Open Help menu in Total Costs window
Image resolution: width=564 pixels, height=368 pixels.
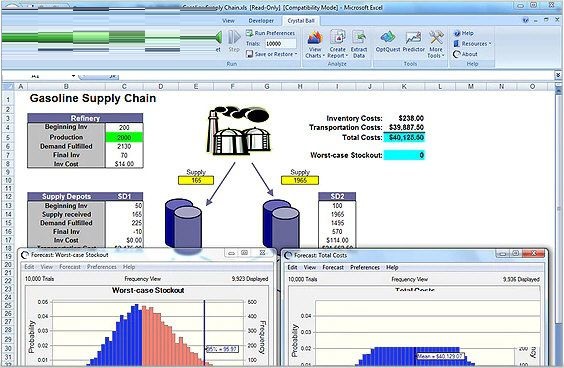coord(392,268)
